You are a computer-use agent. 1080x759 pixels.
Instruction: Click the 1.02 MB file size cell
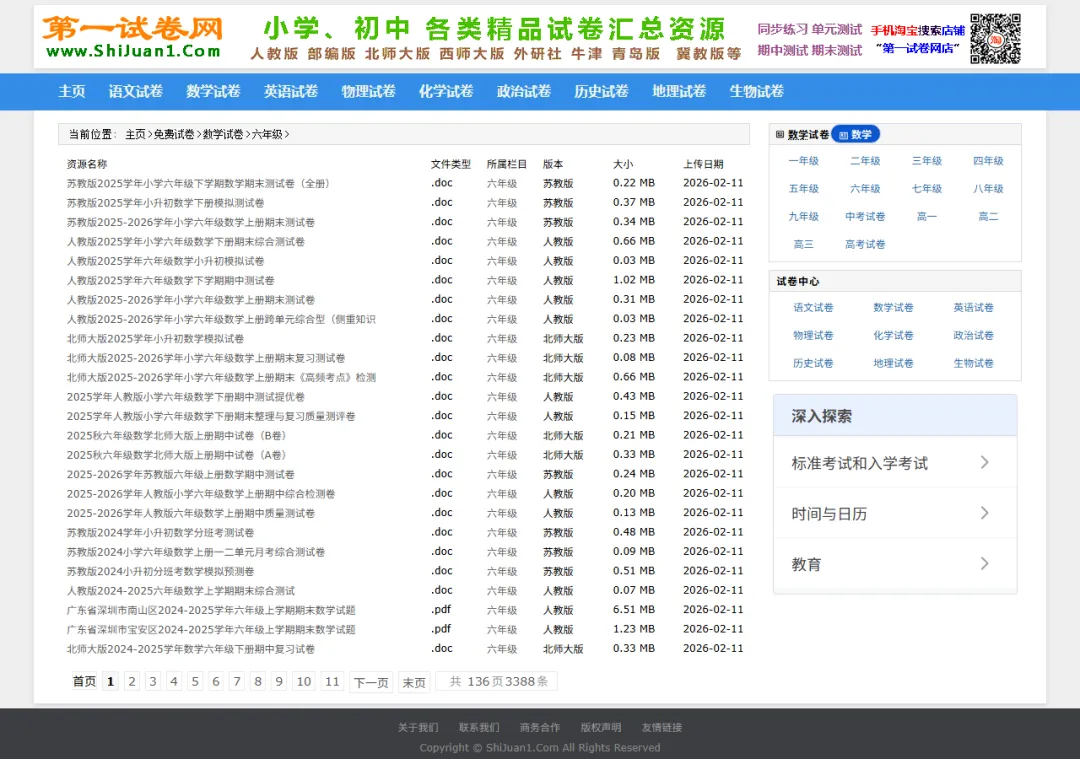tap(634, 280)
